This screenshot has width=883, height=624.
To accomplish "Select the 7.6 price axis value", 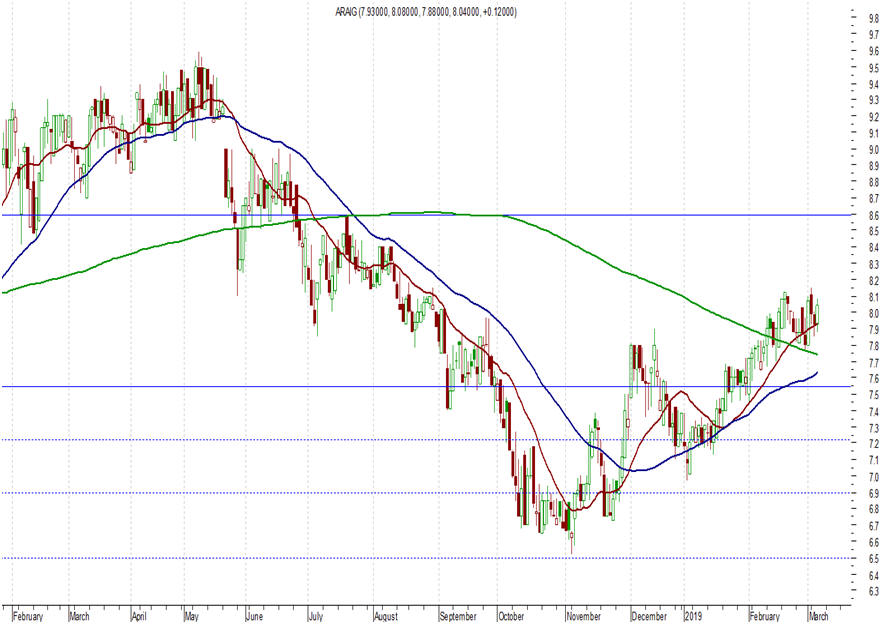I will pos(873,379).
